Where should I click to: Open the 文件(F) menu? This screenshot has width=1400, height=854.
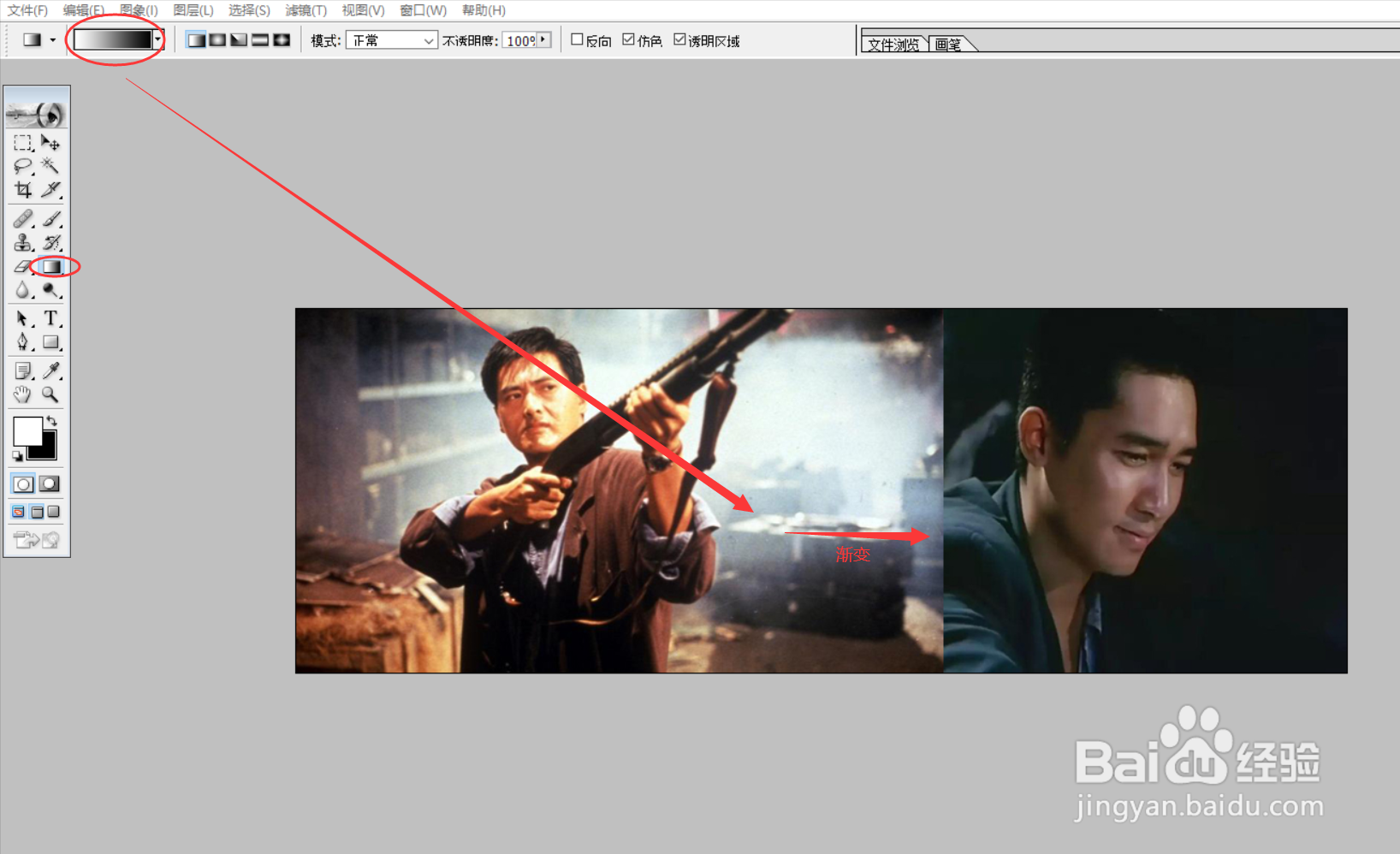[27, 10]
